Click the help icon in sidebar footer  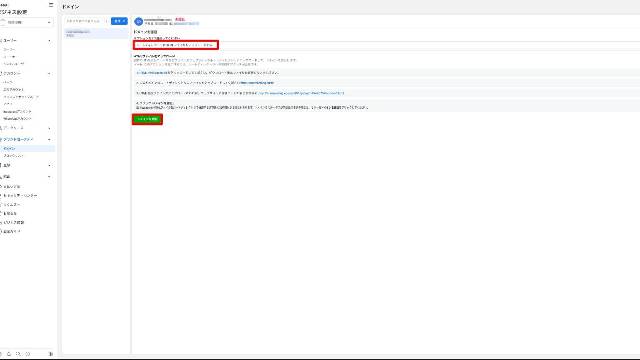(x=28, y=354)
